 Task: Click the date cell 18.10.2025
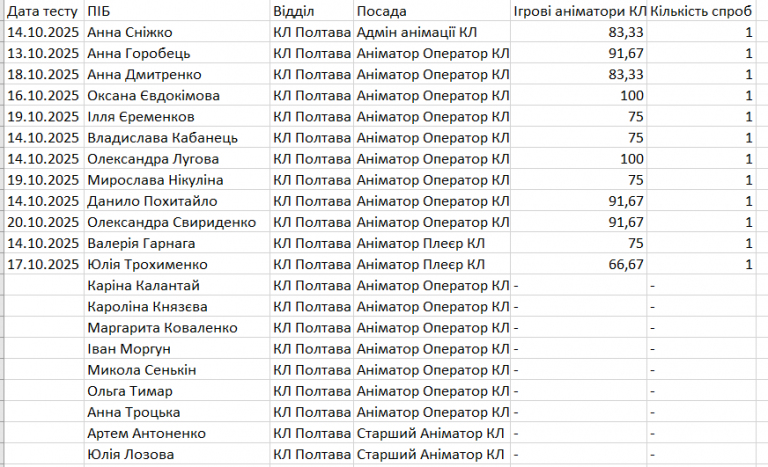click(42, 74)
